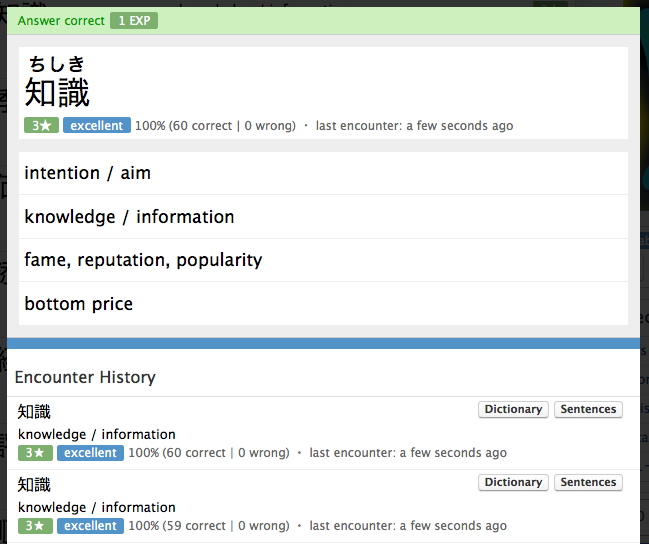This screenshot has height=544, width=649.
Task: Open the 知識 word in first history entry
Action: point(34,411)
